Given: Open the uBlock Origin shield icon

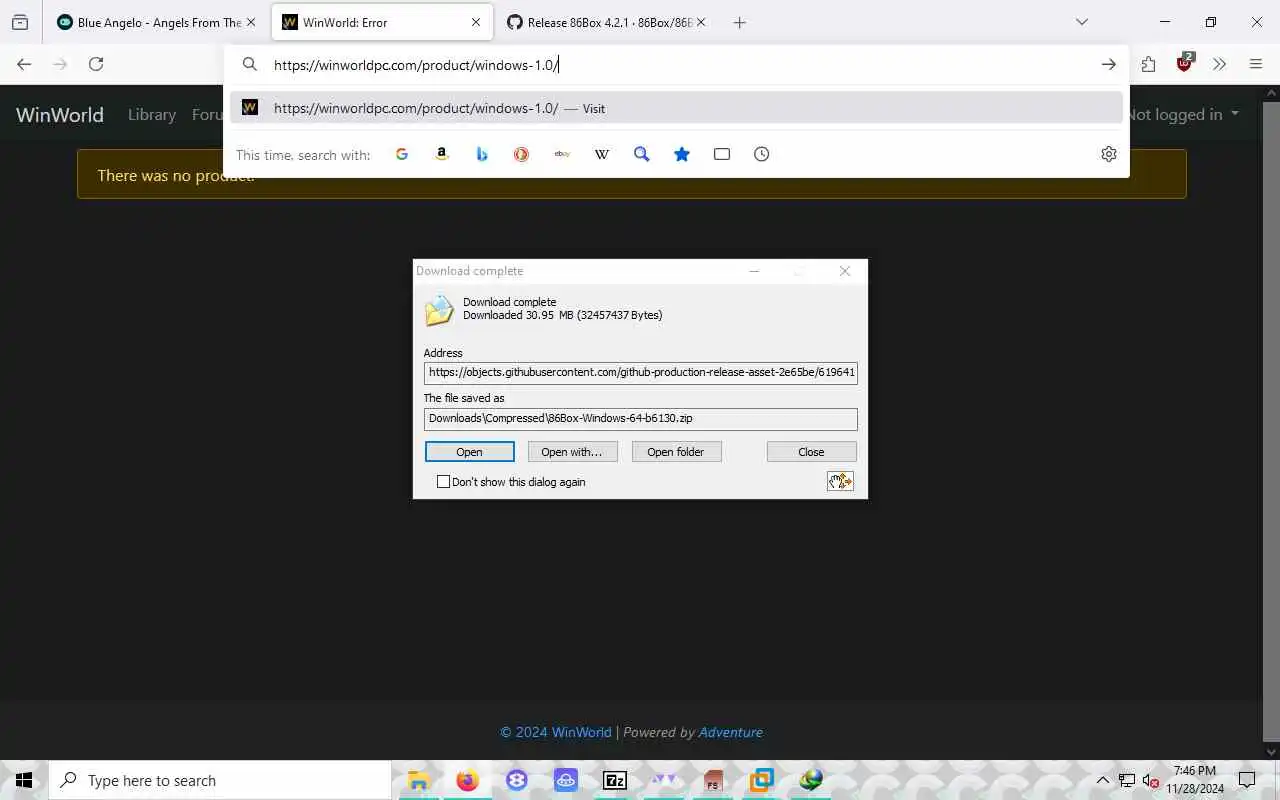Looking at the screenshot, I should [1185, 63].
